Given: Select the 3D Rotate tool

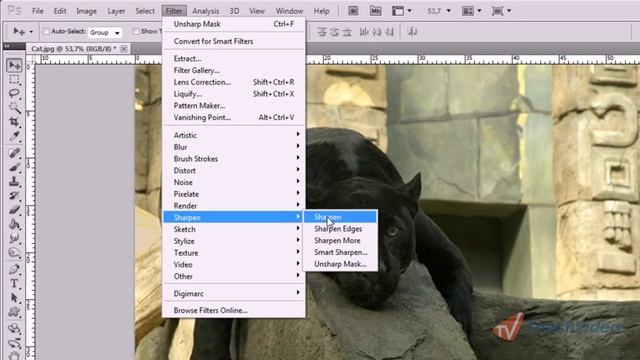Looking at the screenshot, I should (14, 329).
